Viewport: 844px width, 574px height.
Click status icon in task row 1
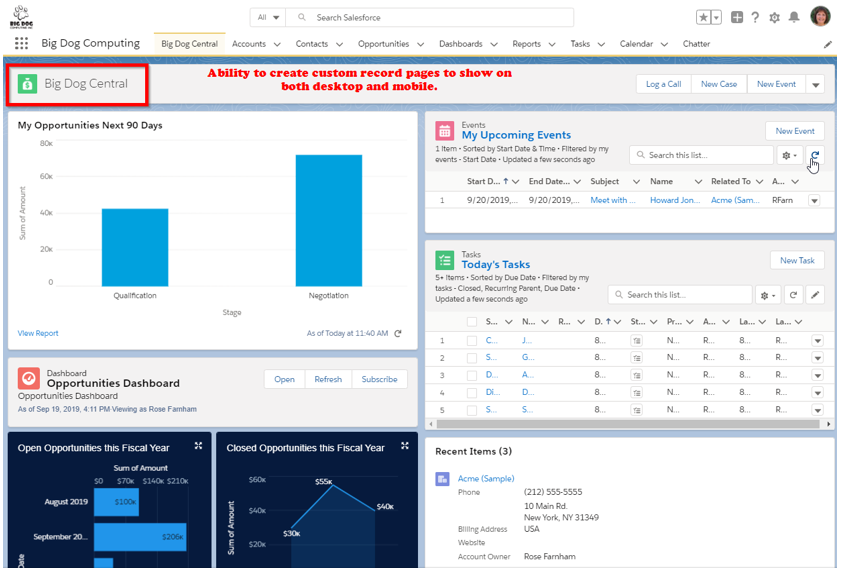[637, 340]
